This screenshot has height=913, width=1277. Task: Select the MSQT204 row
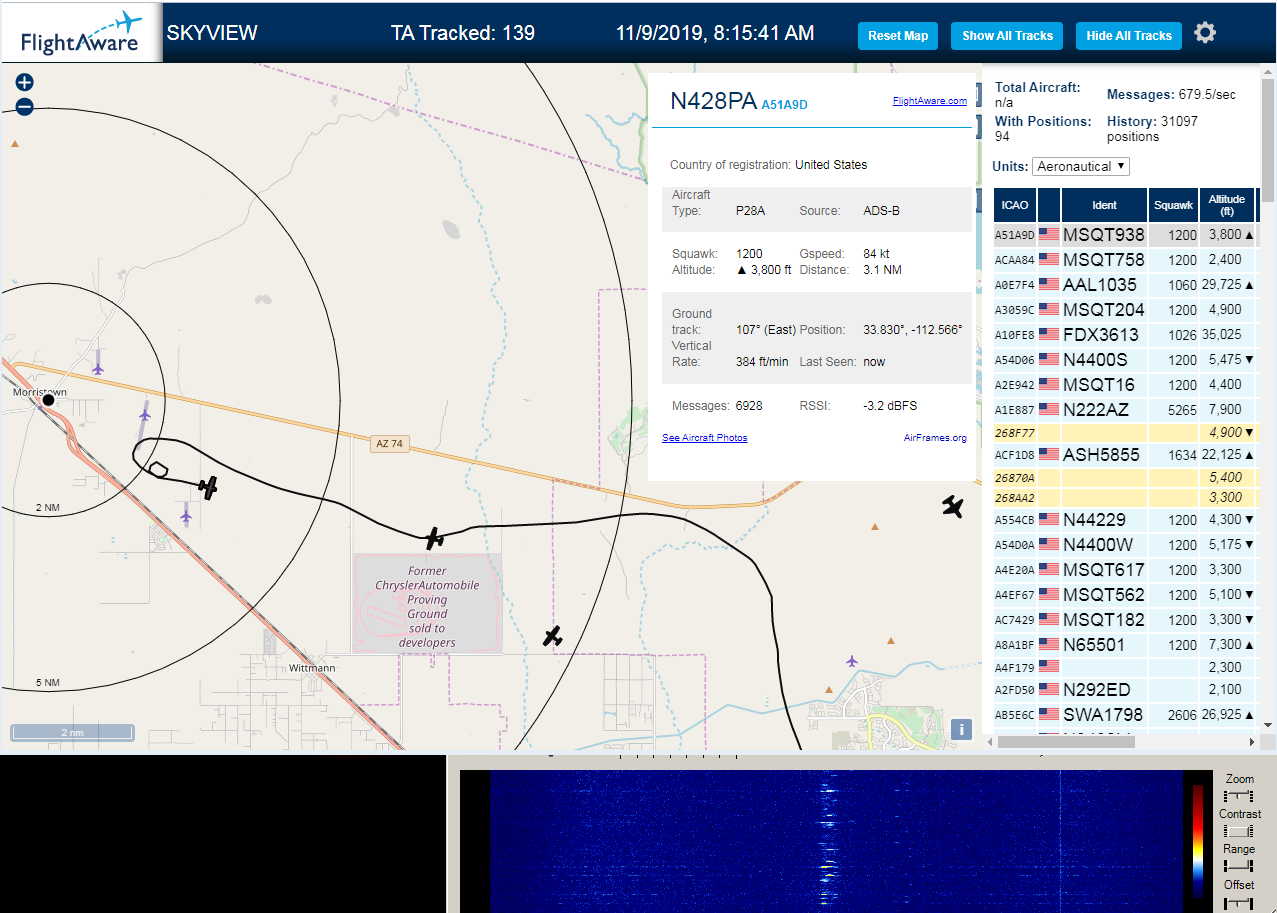(x=1125, y=310)
